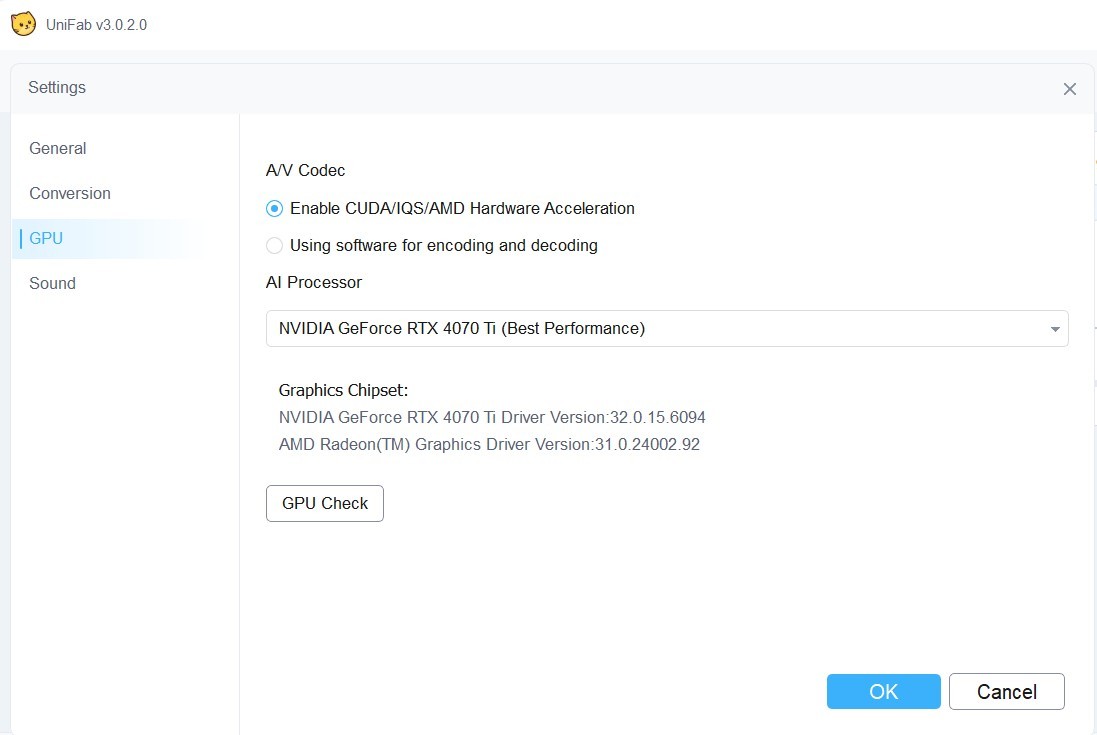Viewport: 1097px width, 735px height.
Task: Go to the Sound settings tab
Action: (52, 283)
